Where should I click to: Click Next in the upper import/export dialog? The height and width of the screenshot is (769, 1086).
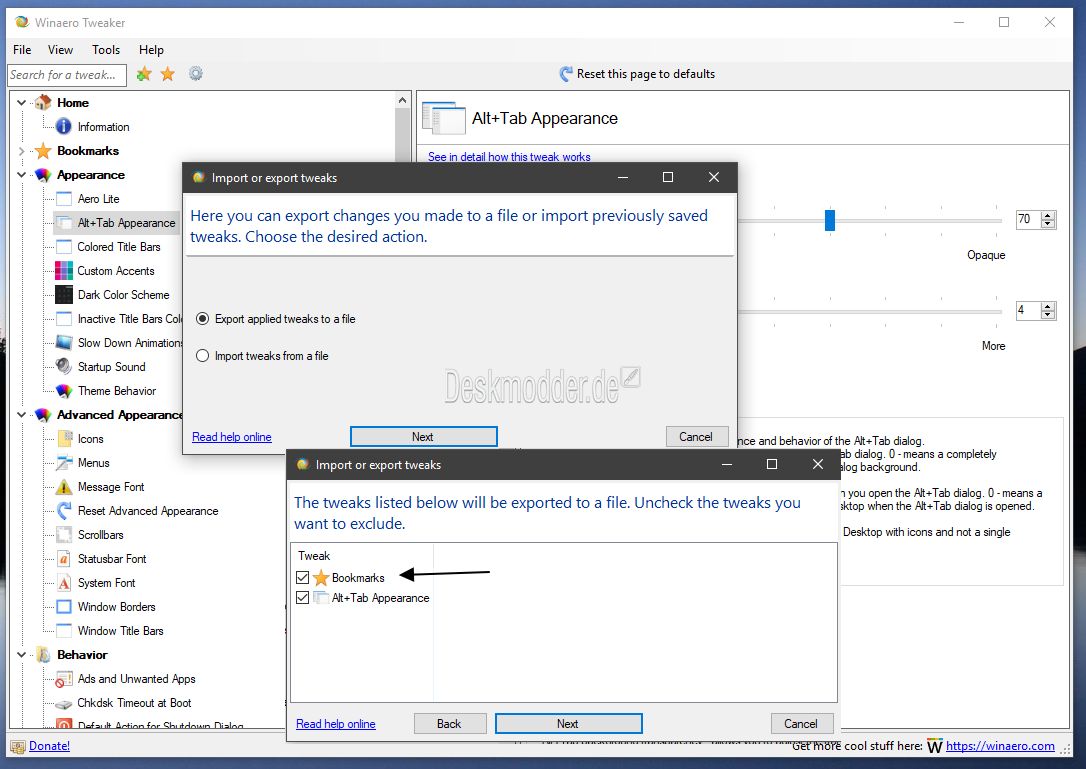[x=423, y=436]
